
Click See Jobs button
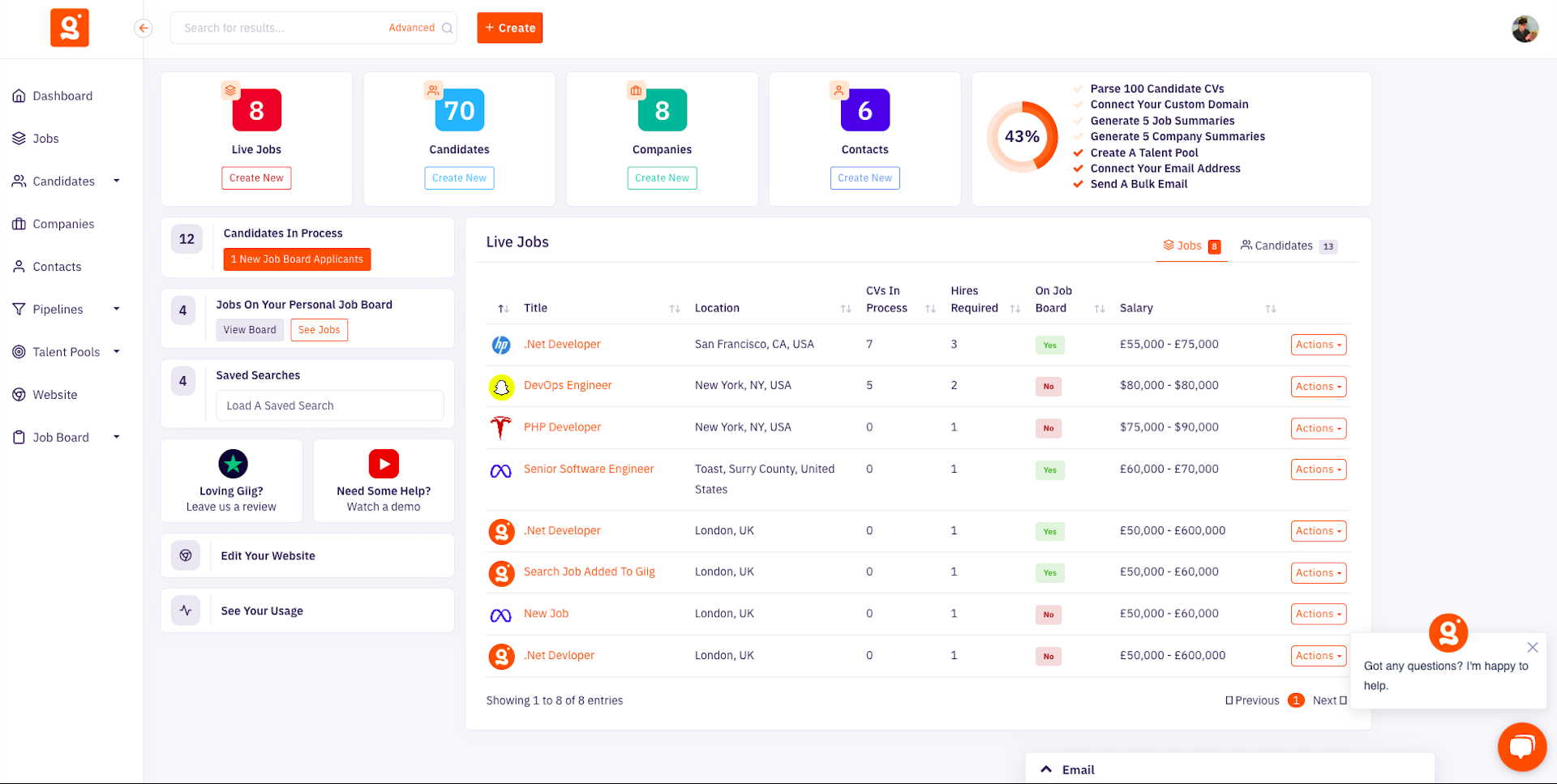[x=320, y=330]
